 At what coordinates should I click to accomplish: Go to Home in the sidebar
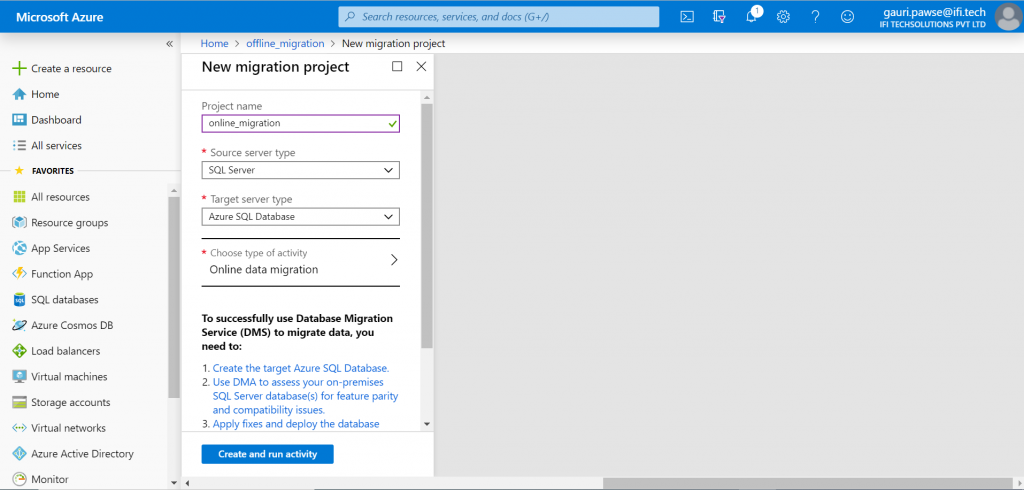click(x=45, y=94)
